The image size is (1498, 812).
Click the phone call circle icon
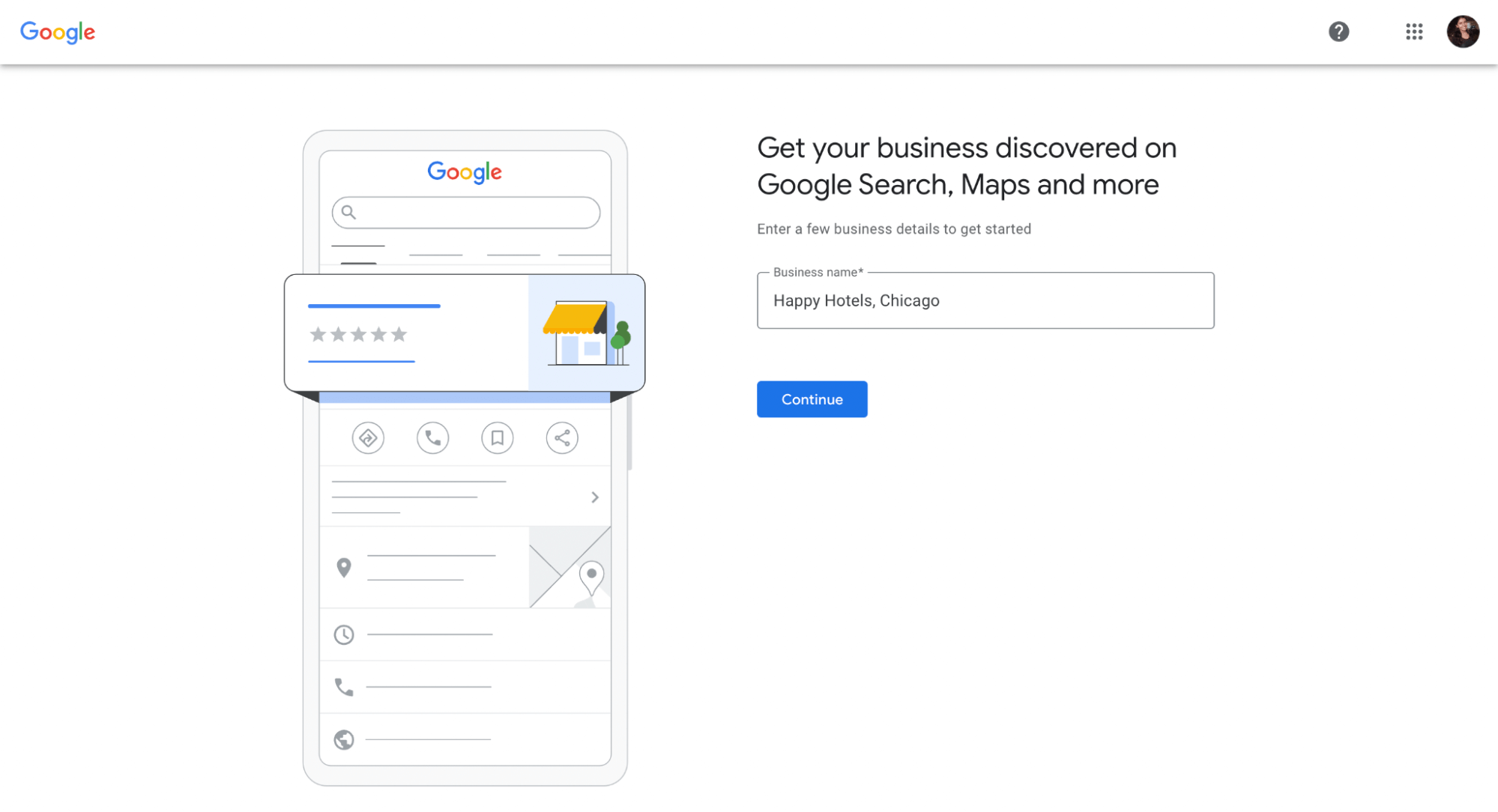(432, 438)
